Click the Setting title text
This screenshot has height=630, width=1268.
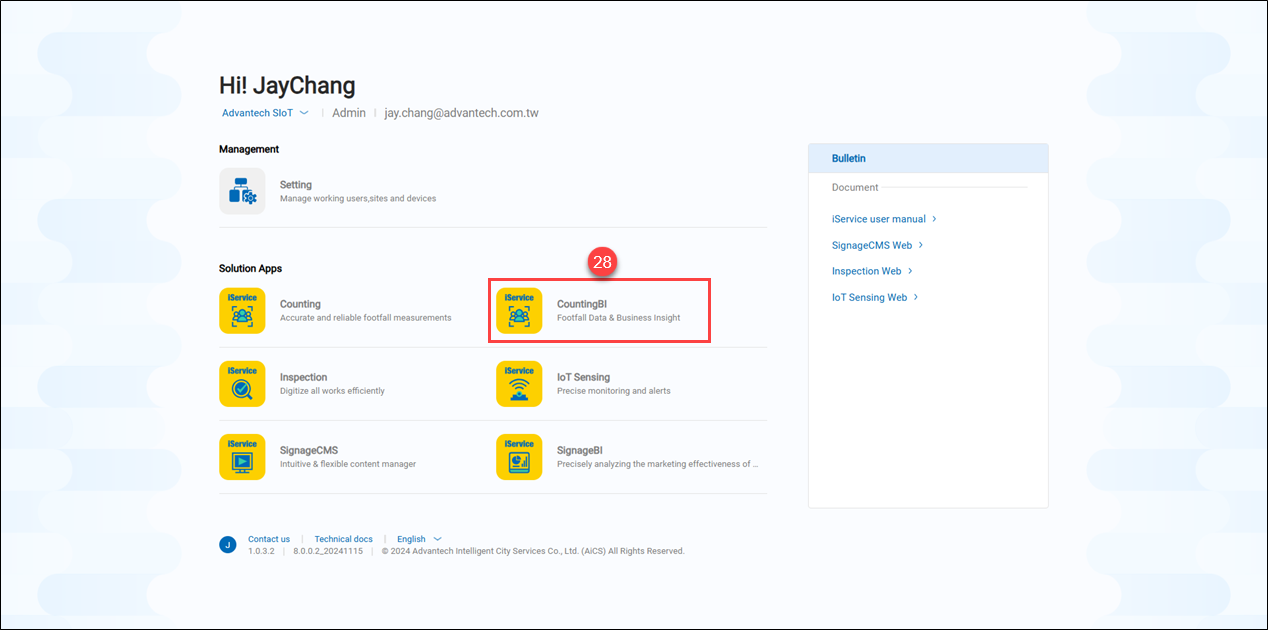296,185
